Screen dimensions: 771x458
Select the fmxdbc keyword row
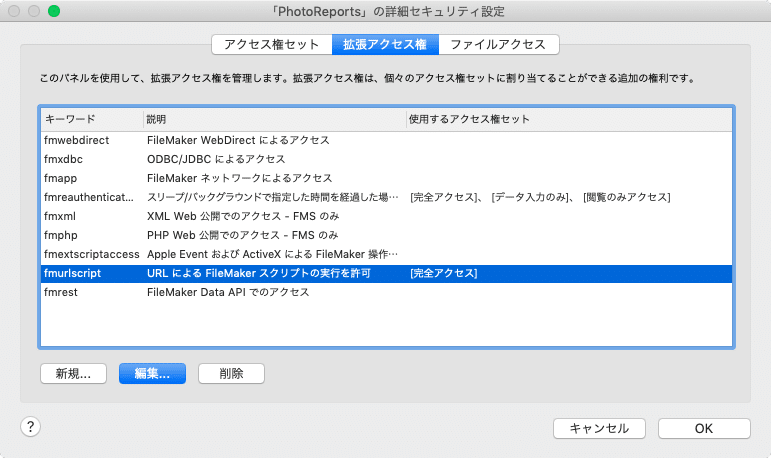[386, 159]
